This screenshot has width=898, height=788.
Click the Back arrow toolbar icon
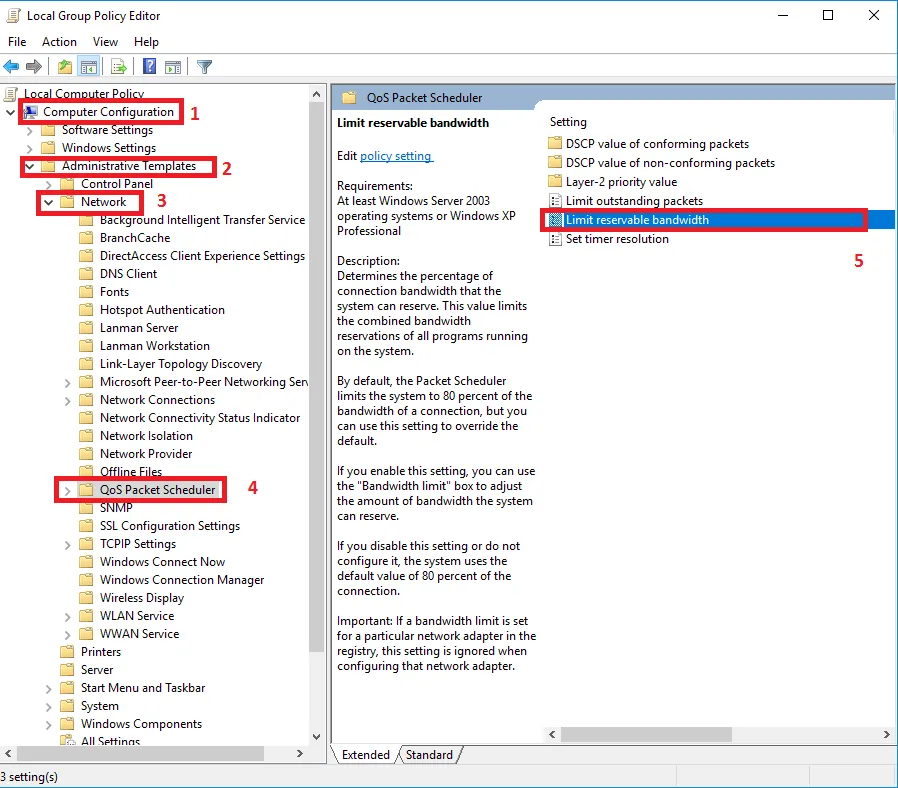(x=11, y=67)
